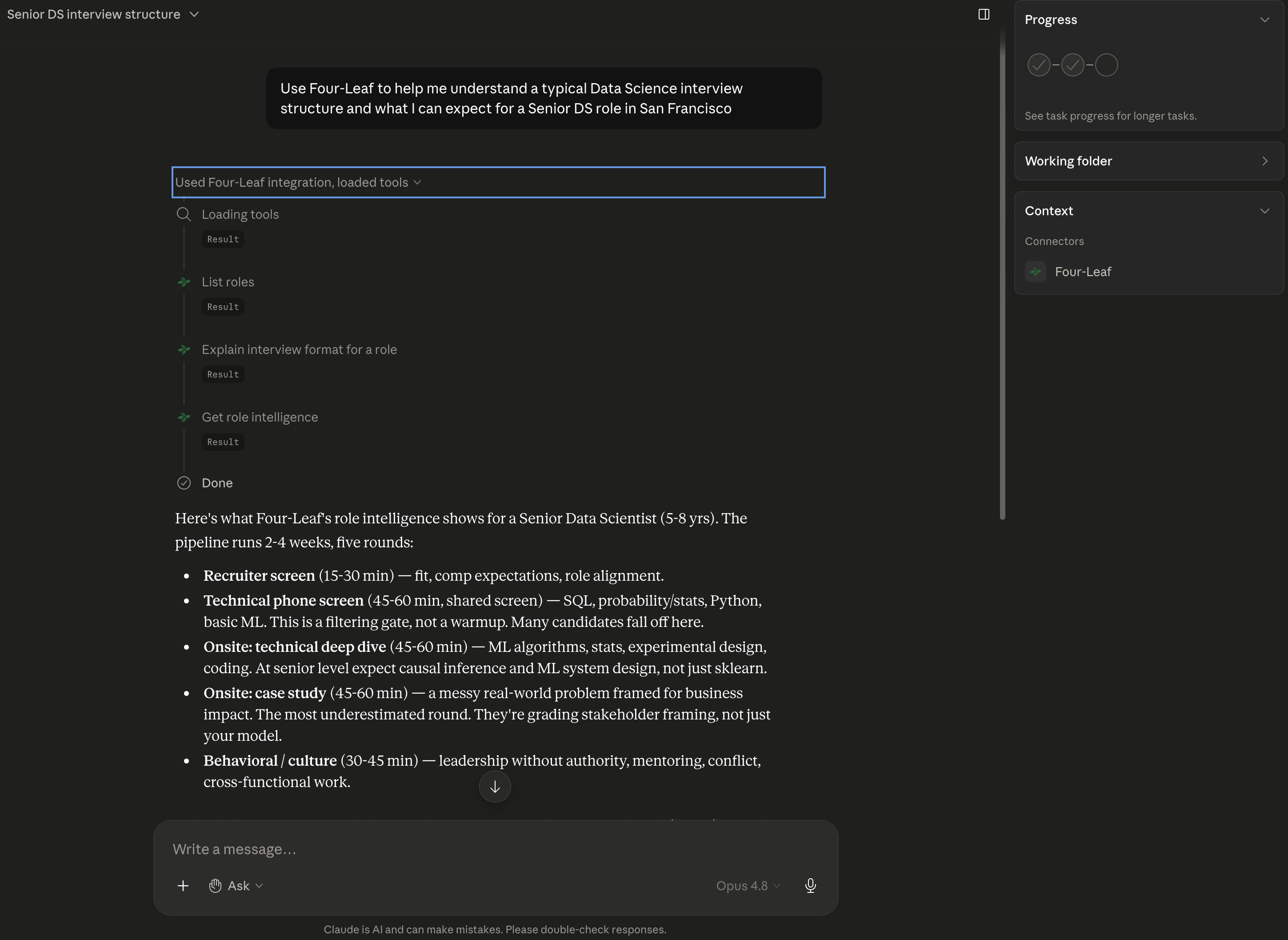
Task: Click the Four-Leaf icon beside Get role intelligence
Action: pos(184,418)
